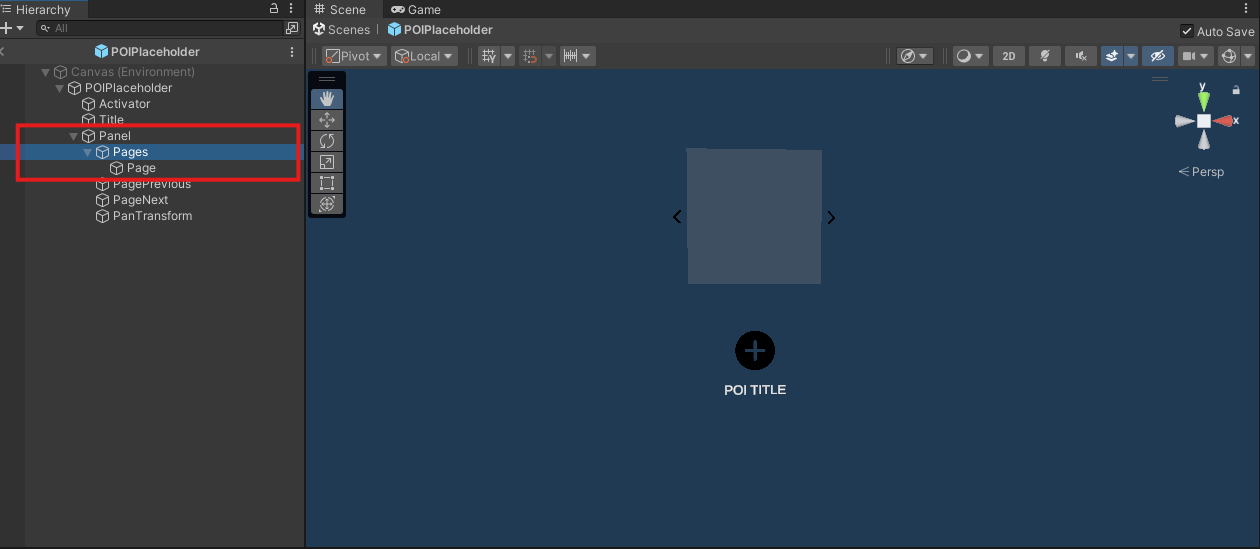Select the Transform tool
1260x549 pixels.
327,204
